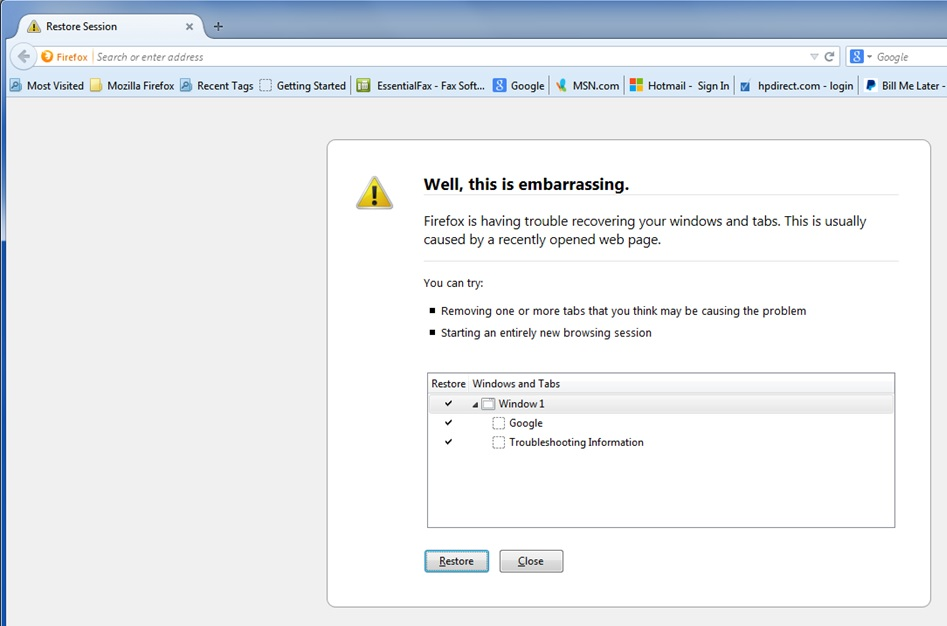Open Bill Me Later bookmark
The image size is (947, 626).
coord(905,86)
